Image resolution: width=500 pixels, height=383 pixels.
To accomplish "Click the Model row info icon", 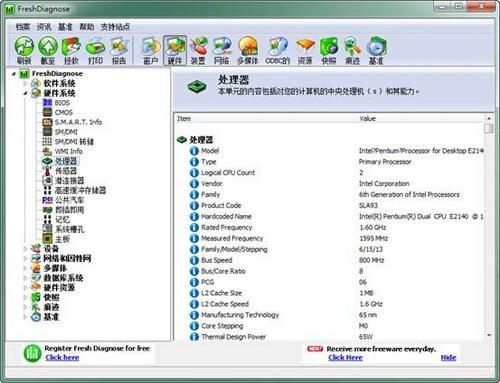I will tap(194, 151).
